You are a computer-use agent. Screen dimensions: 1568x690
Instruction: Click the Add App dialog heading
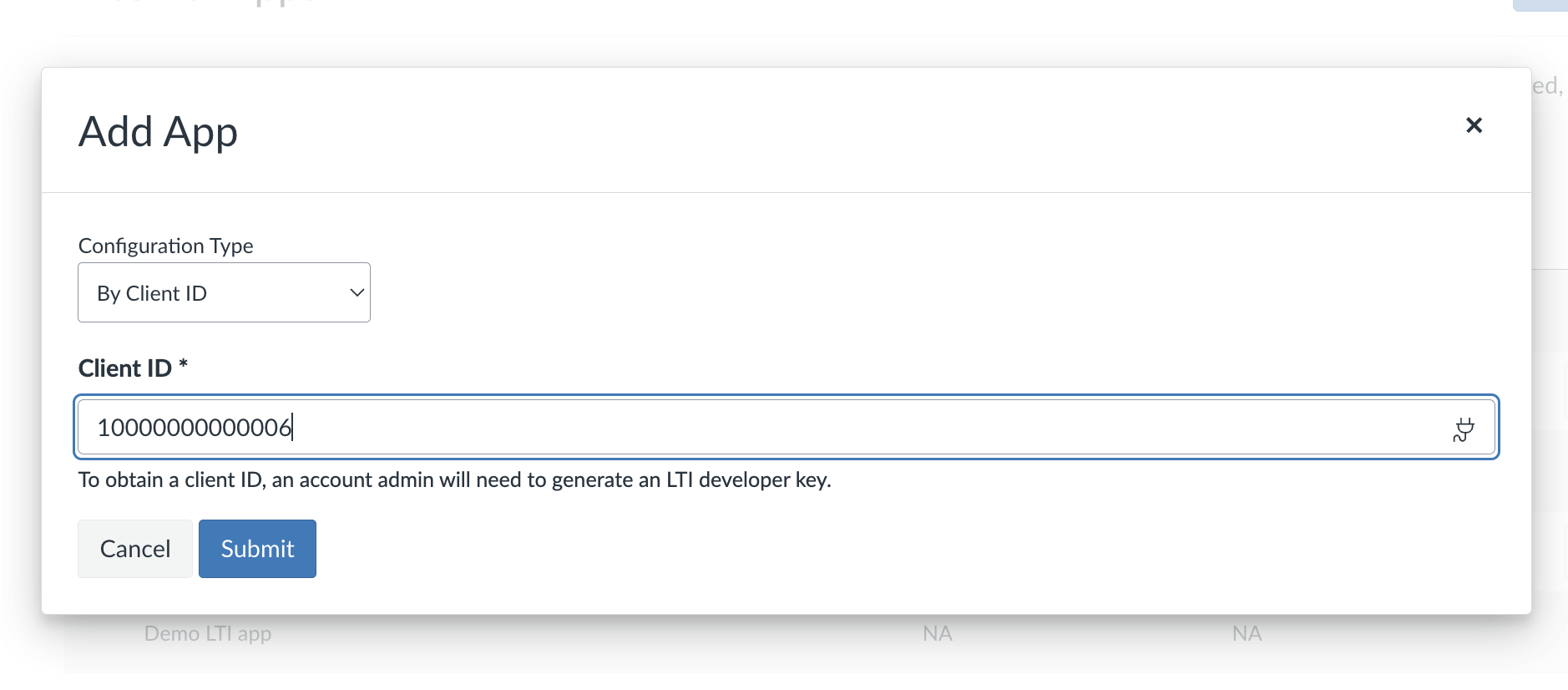pyautogui.click(x=158, y=132)
